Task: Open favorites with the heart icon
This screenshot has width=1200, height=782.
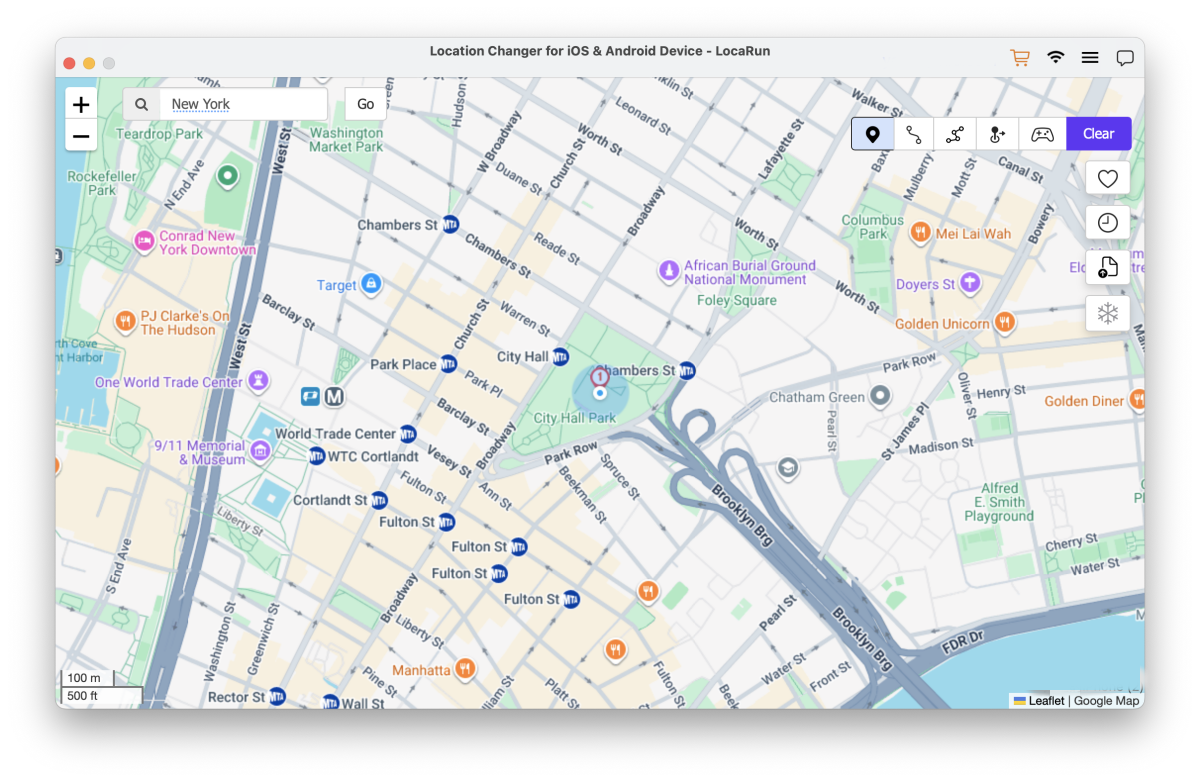Action: click(1107, 179)
